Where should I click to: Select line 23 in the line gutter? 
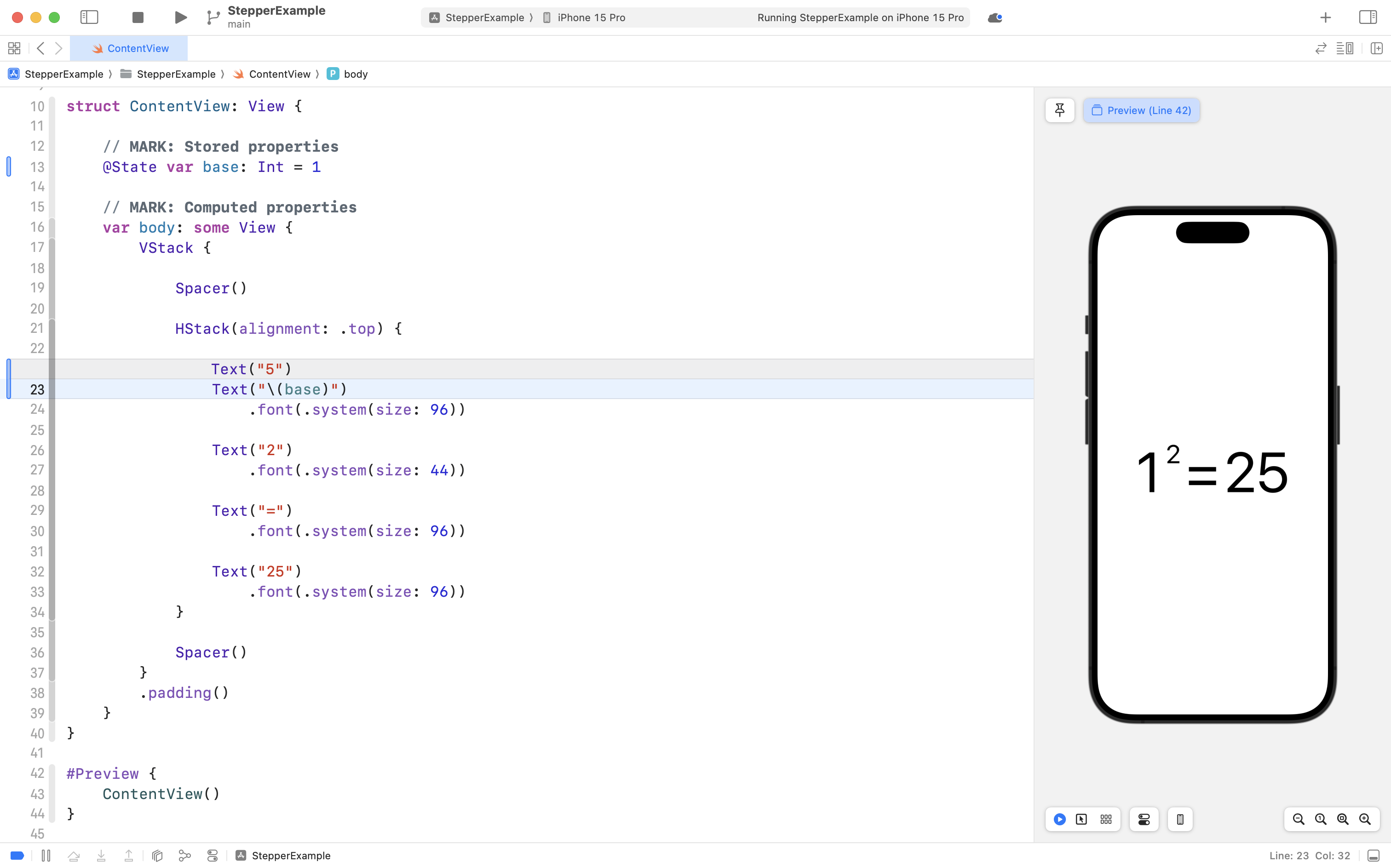37,389
